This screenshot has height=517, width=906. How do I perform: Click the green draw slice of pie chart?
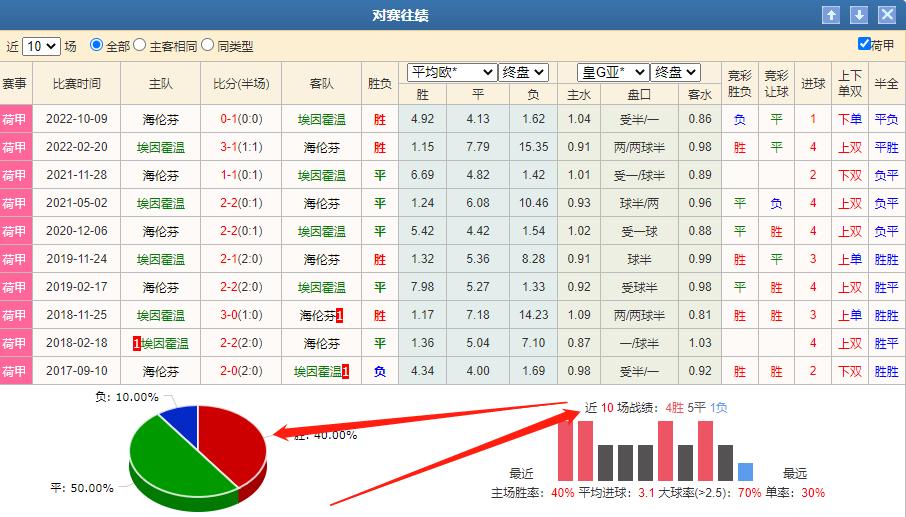[x=173, y=462]
